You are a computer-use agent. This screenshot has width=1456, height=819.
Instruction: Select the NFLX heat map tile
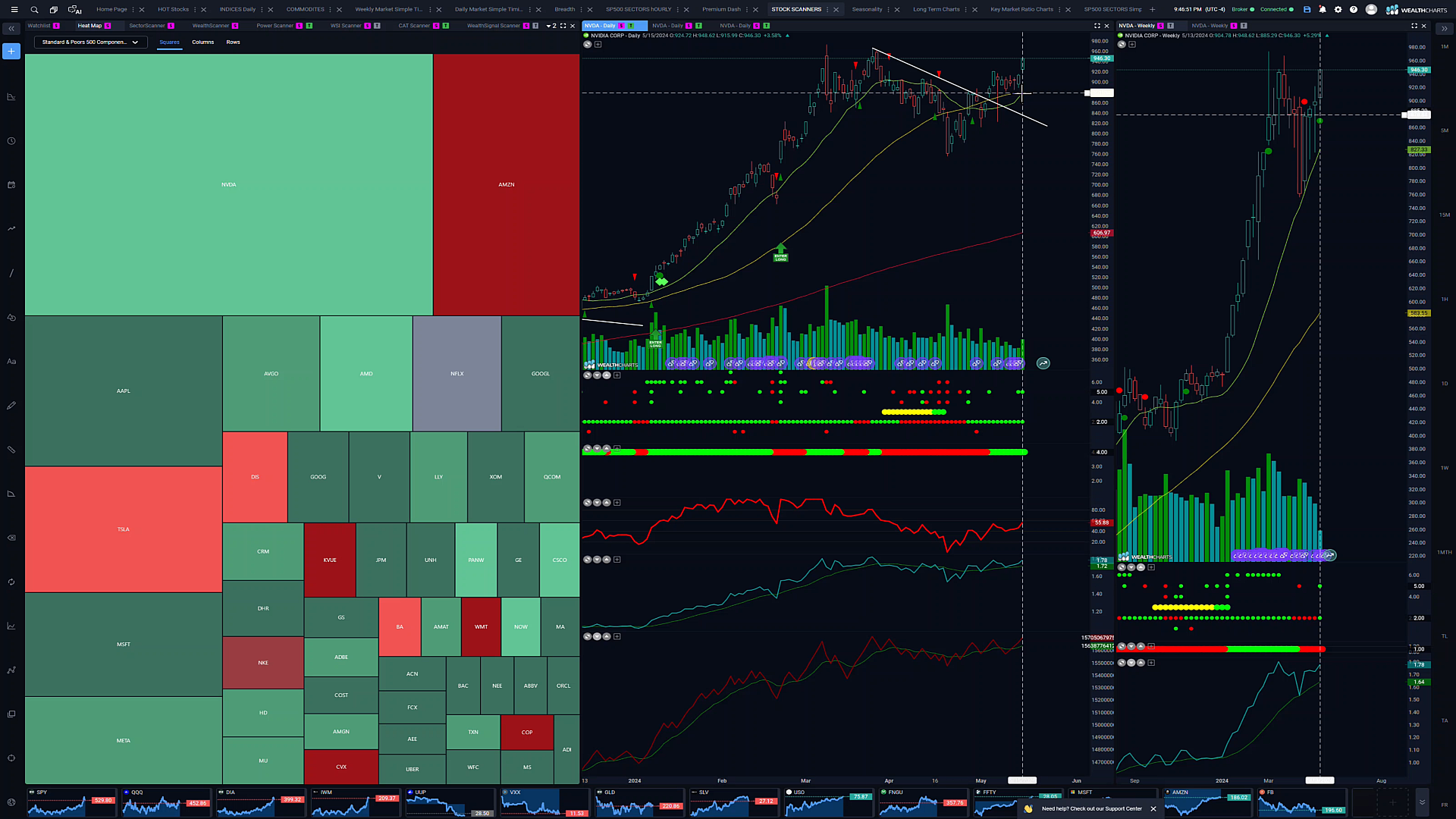point(457,373)
